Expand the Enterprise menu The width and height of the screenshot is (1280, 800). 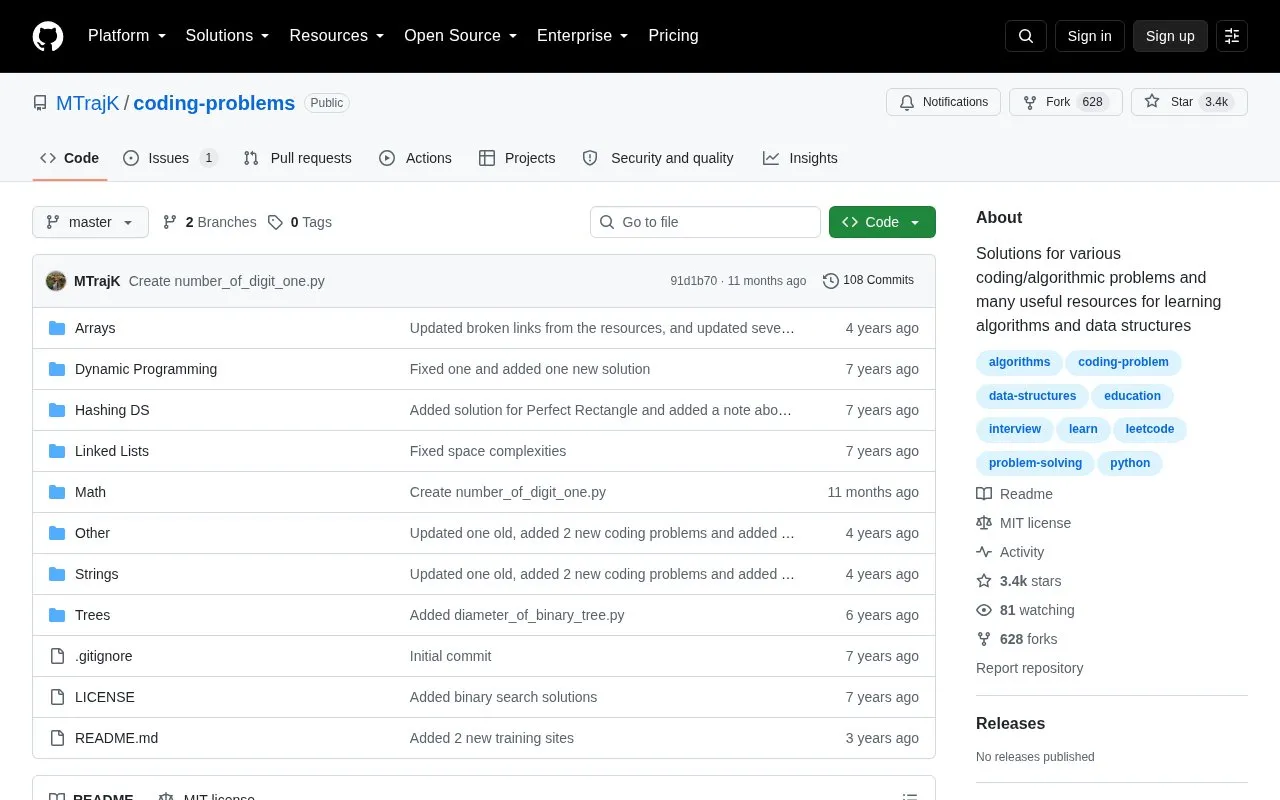tap(583, 36)
